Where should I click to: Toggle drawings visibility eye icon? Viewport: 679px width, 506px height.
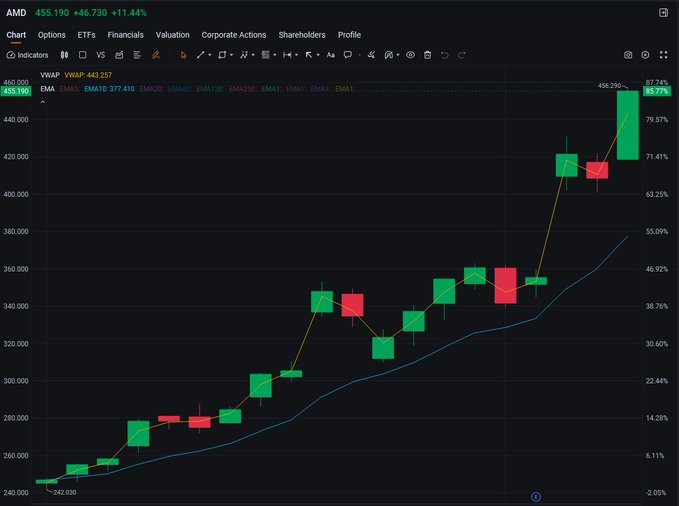pyautogui.click(x=411, y=55)
